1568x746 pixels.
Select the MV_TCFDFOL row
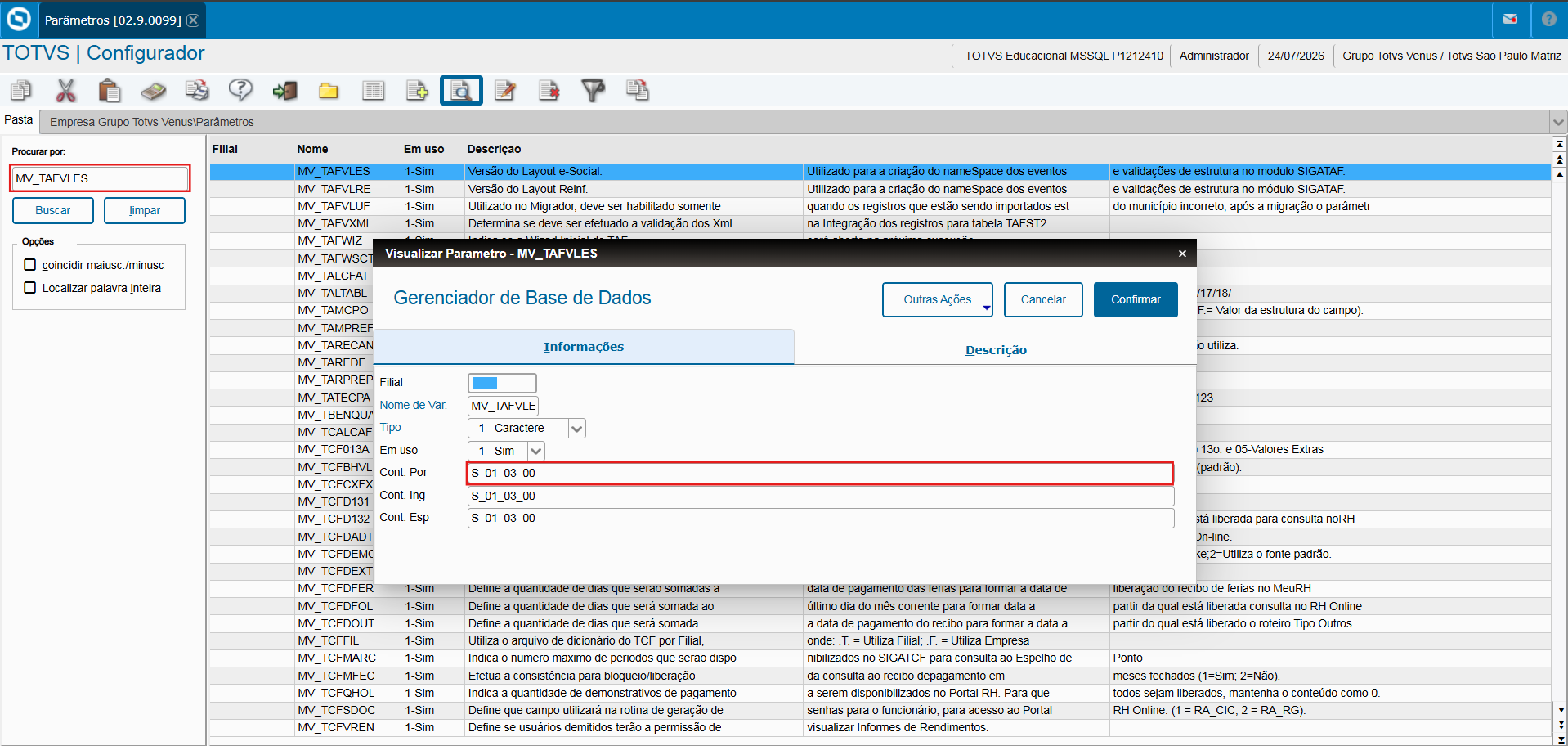click(880, 606)
